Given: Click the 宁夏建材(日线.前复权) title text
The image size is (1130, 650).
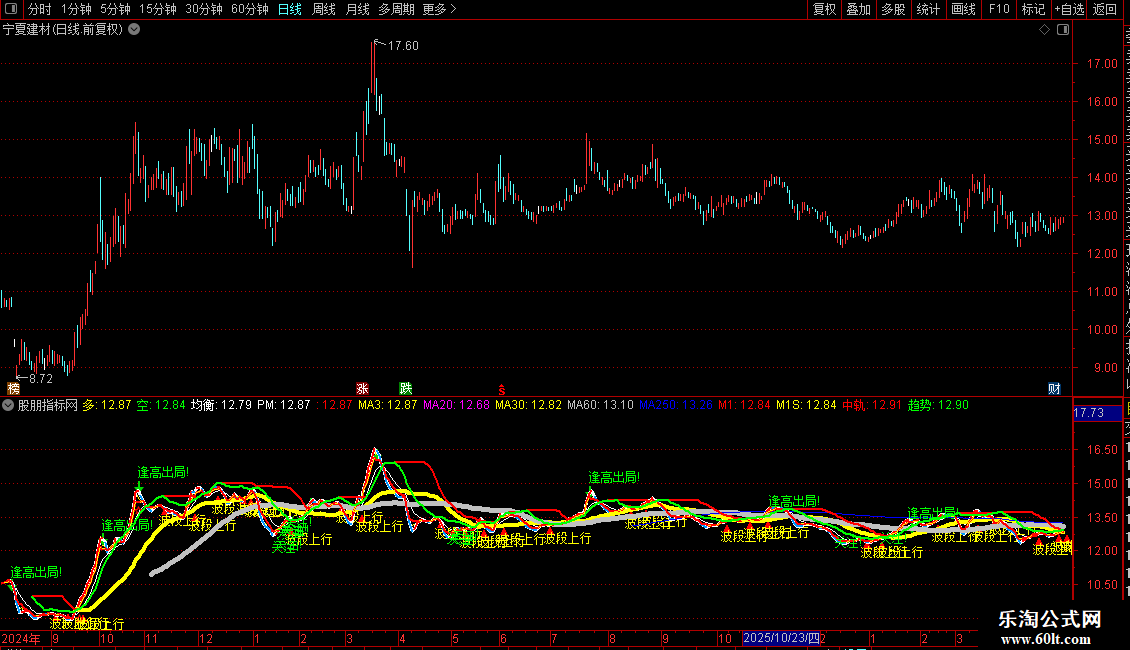Looking at the screenshot, I should tap(63, 30).
